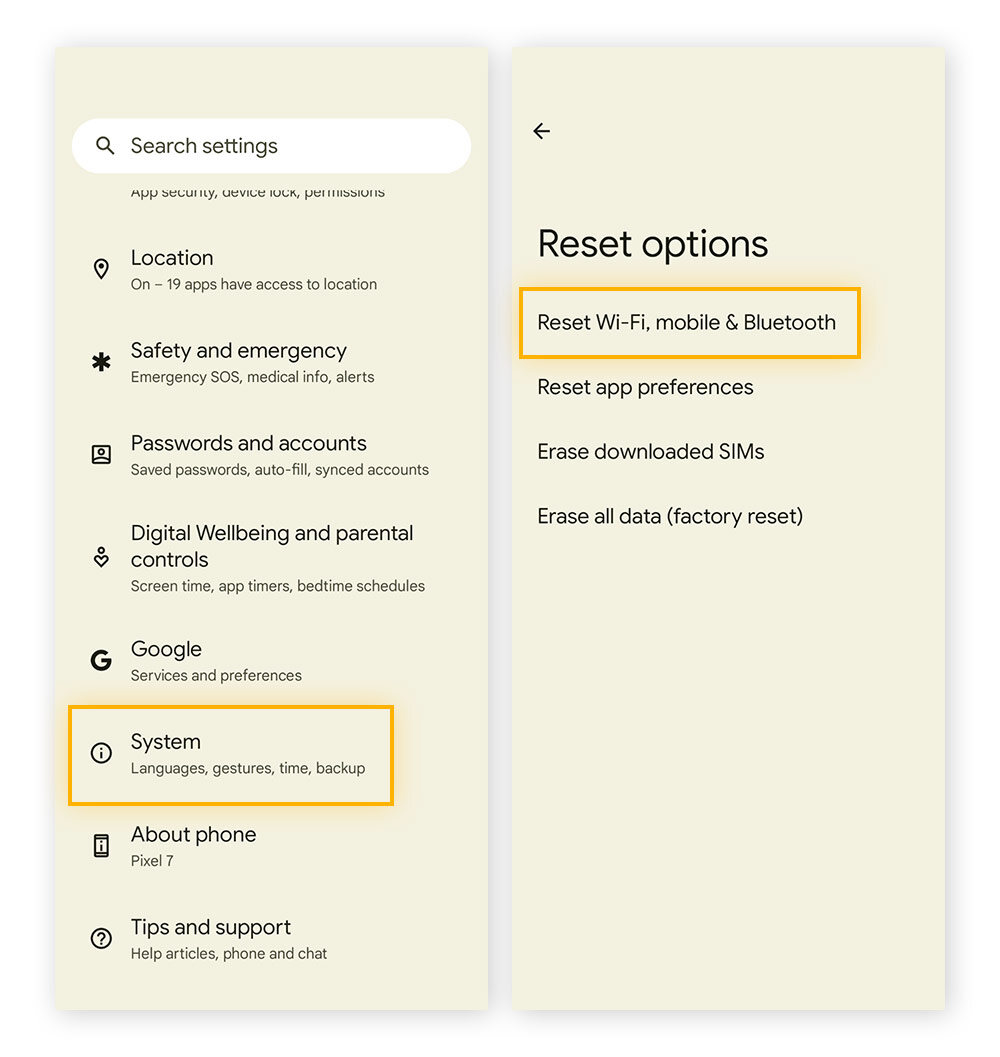Tap the Digital Wellbeing heart icon
The height and width of the screenshot is (1057, 1000).
[x=101, y=557]
